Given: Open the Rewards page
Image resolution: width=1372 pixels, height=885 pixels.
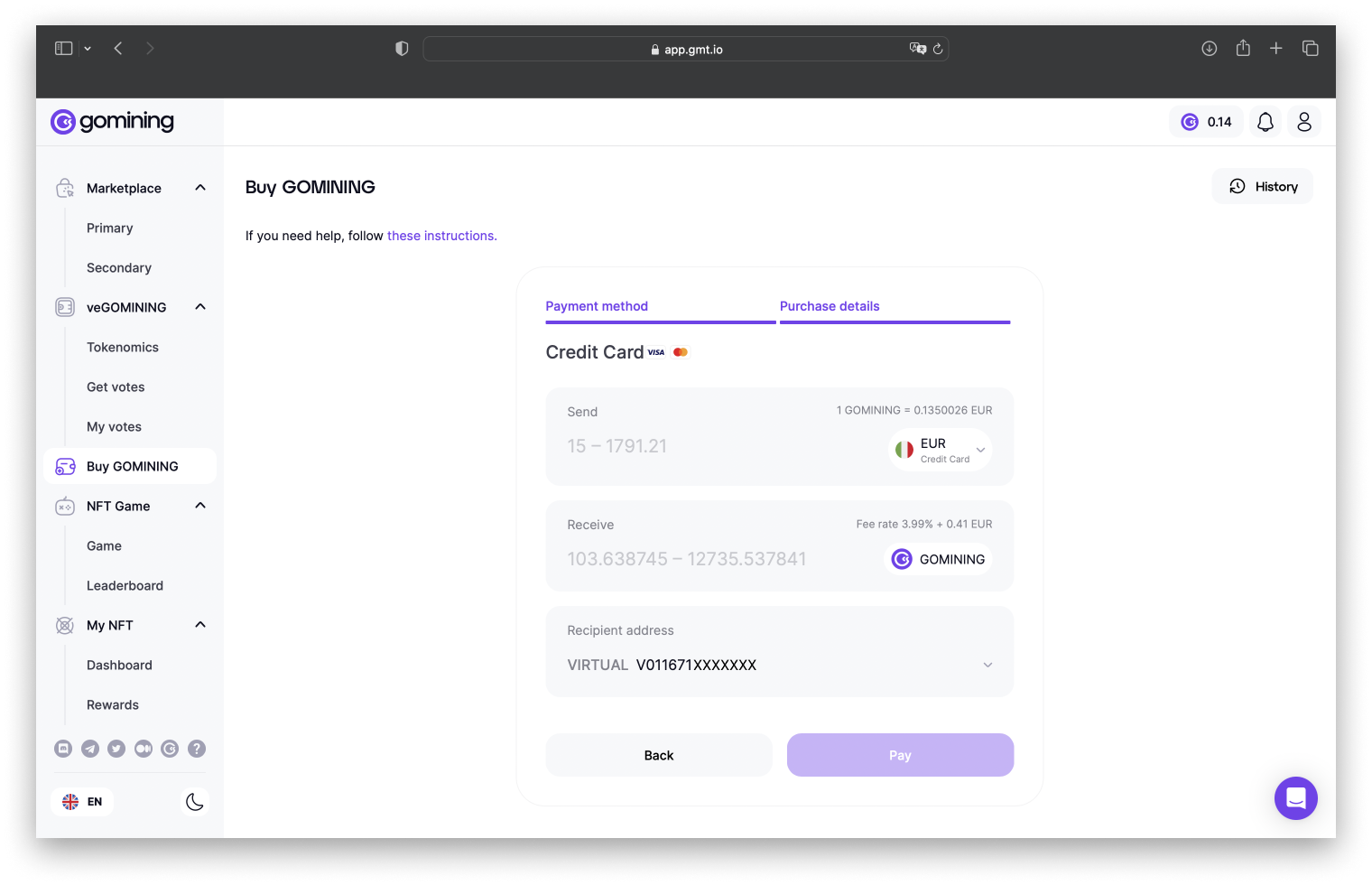Looking at the screenshot, I should click(113, 704).
